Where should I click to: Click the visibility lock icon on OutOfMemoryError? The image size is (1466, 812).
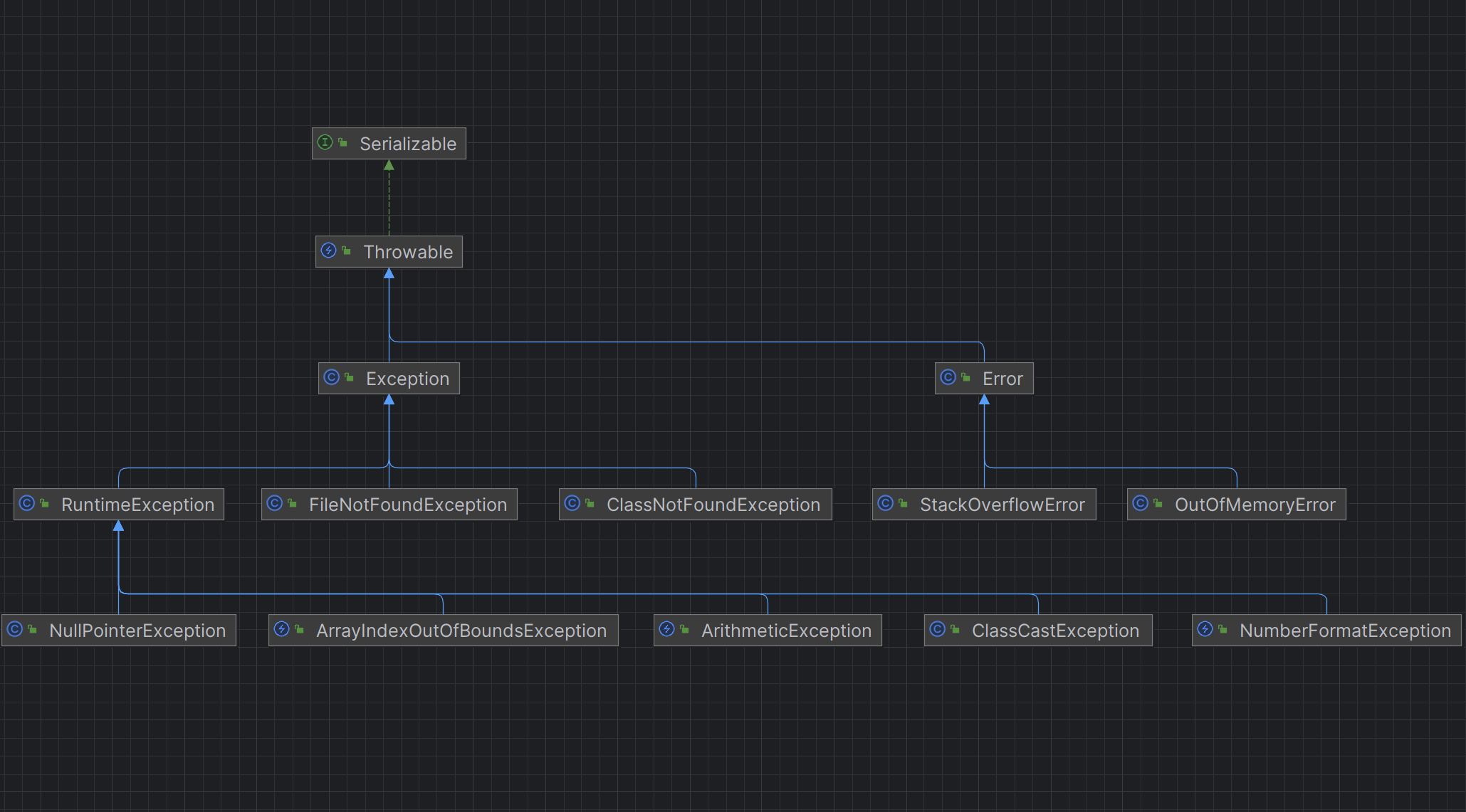pyautogui.click(x=1158, y=503)
